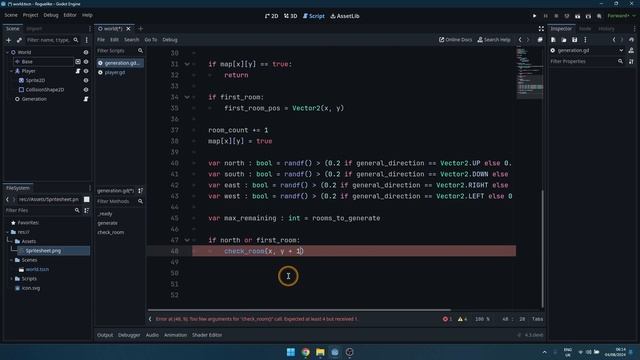Image resolution: width=640 pixels, height=360 pixels.
Task: Switch to the 2D workspace
Action: point(271,16)
